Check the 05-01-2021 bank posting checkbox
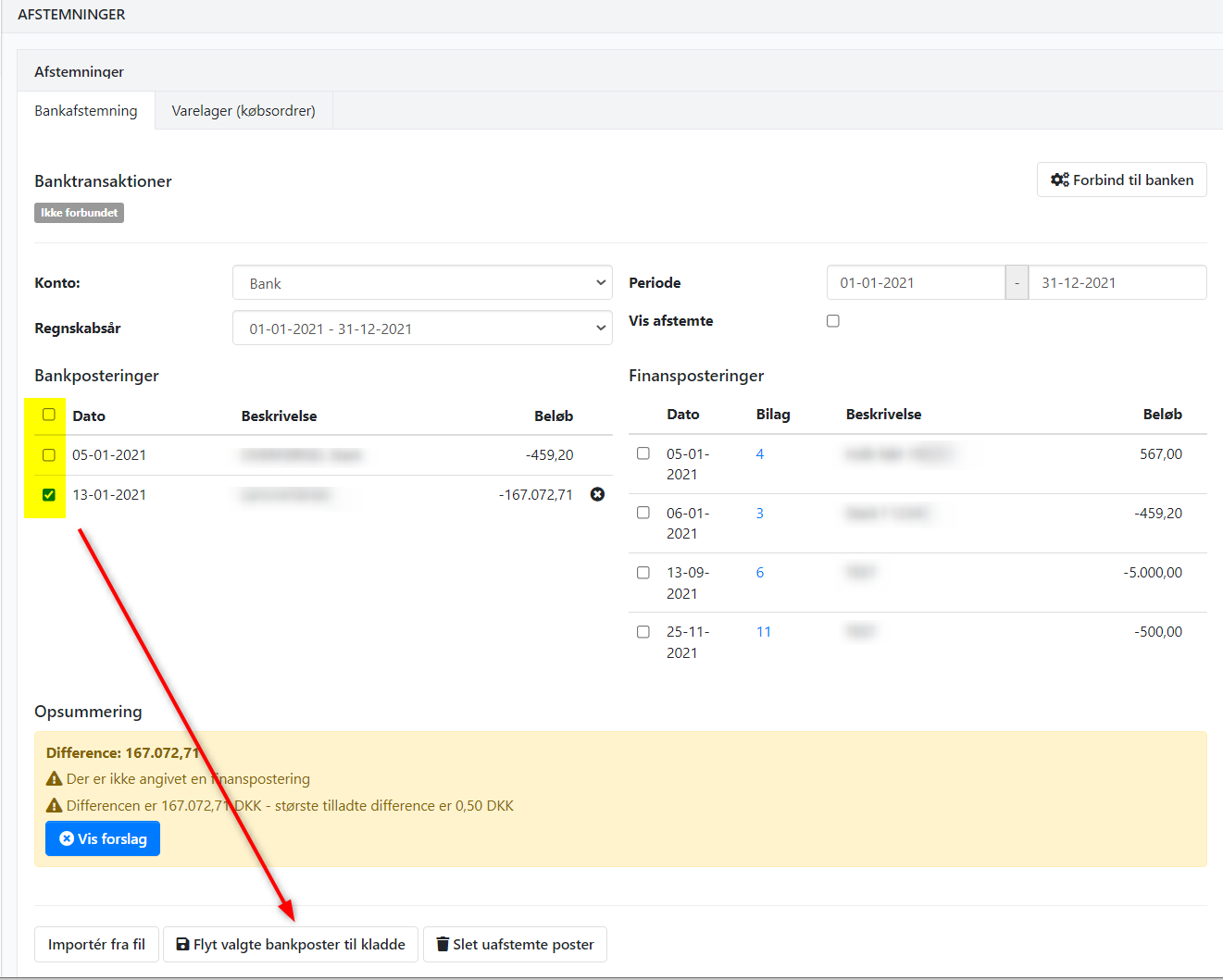Screen dimensions: 1223x980 (x=49, y=454)
